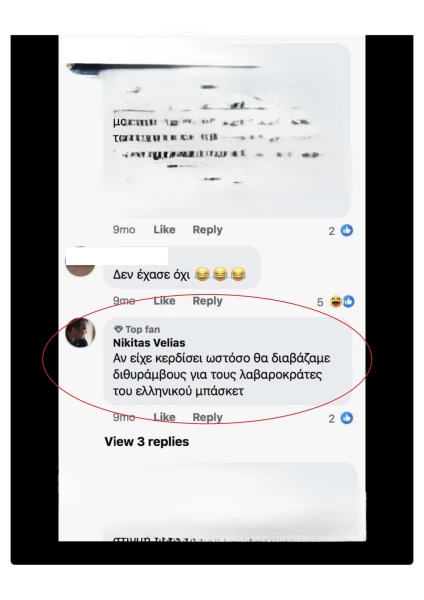
Task: Click the Top fan label
Action: tap(143, 329)
